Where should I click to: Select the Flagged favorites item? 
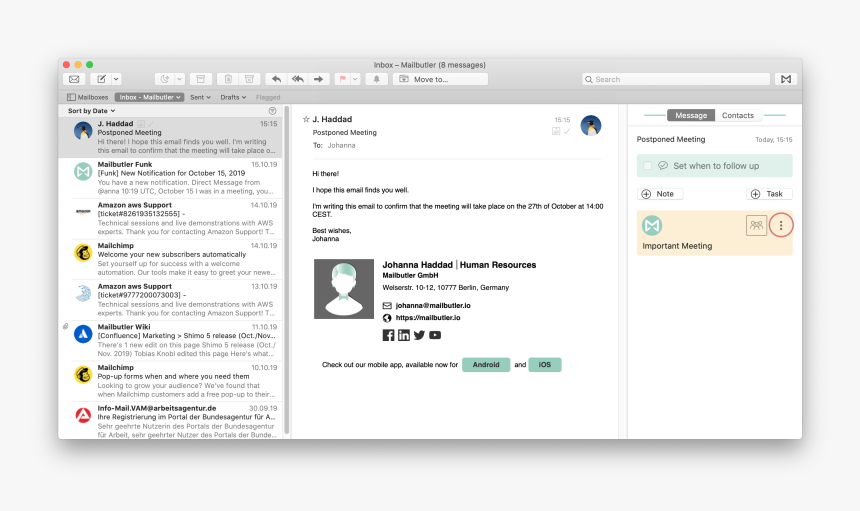pyautogui.click(x=268, y=97)
